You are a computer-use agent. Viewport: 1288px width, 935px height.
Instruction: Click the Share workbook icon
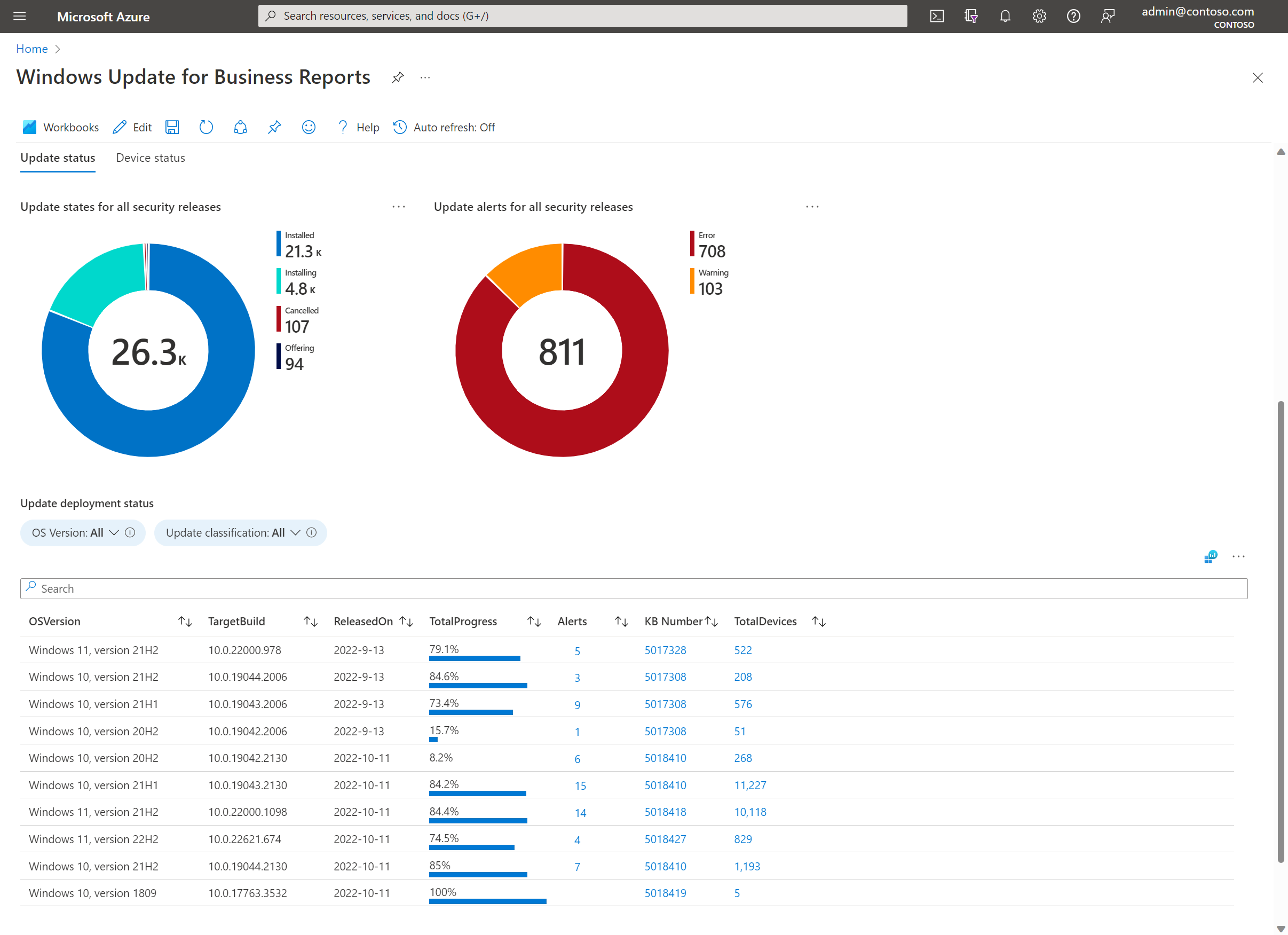tap(240, 127)
